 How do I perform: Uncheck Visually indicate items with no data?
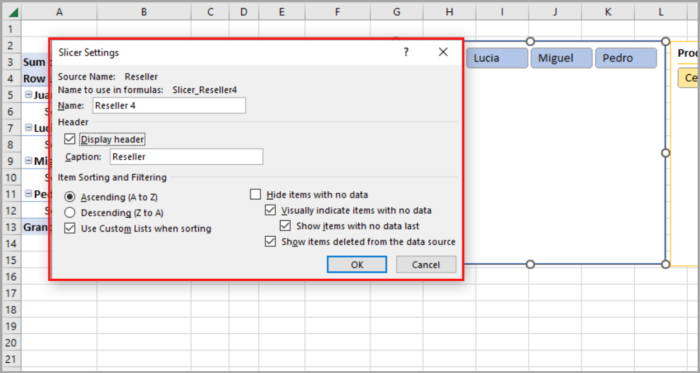271,210
